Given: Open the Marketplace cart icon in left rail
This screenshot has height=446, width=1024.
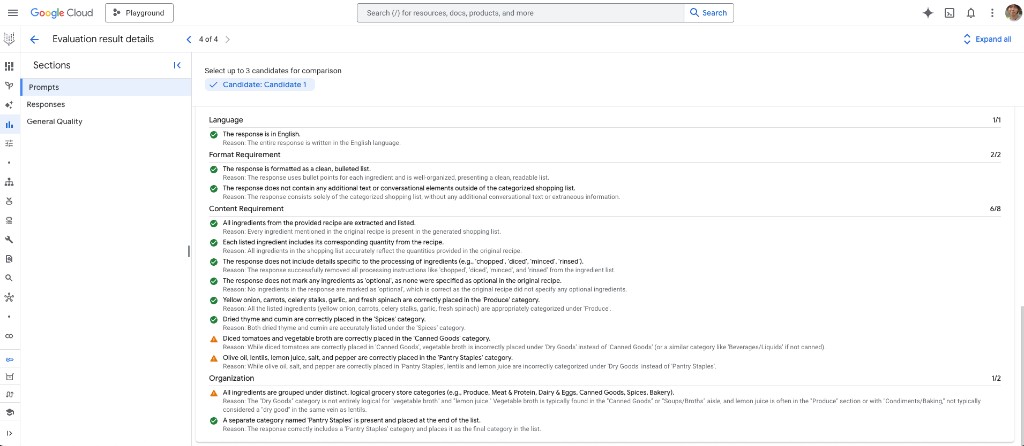Looking at the screenshot, I should 9,377.
